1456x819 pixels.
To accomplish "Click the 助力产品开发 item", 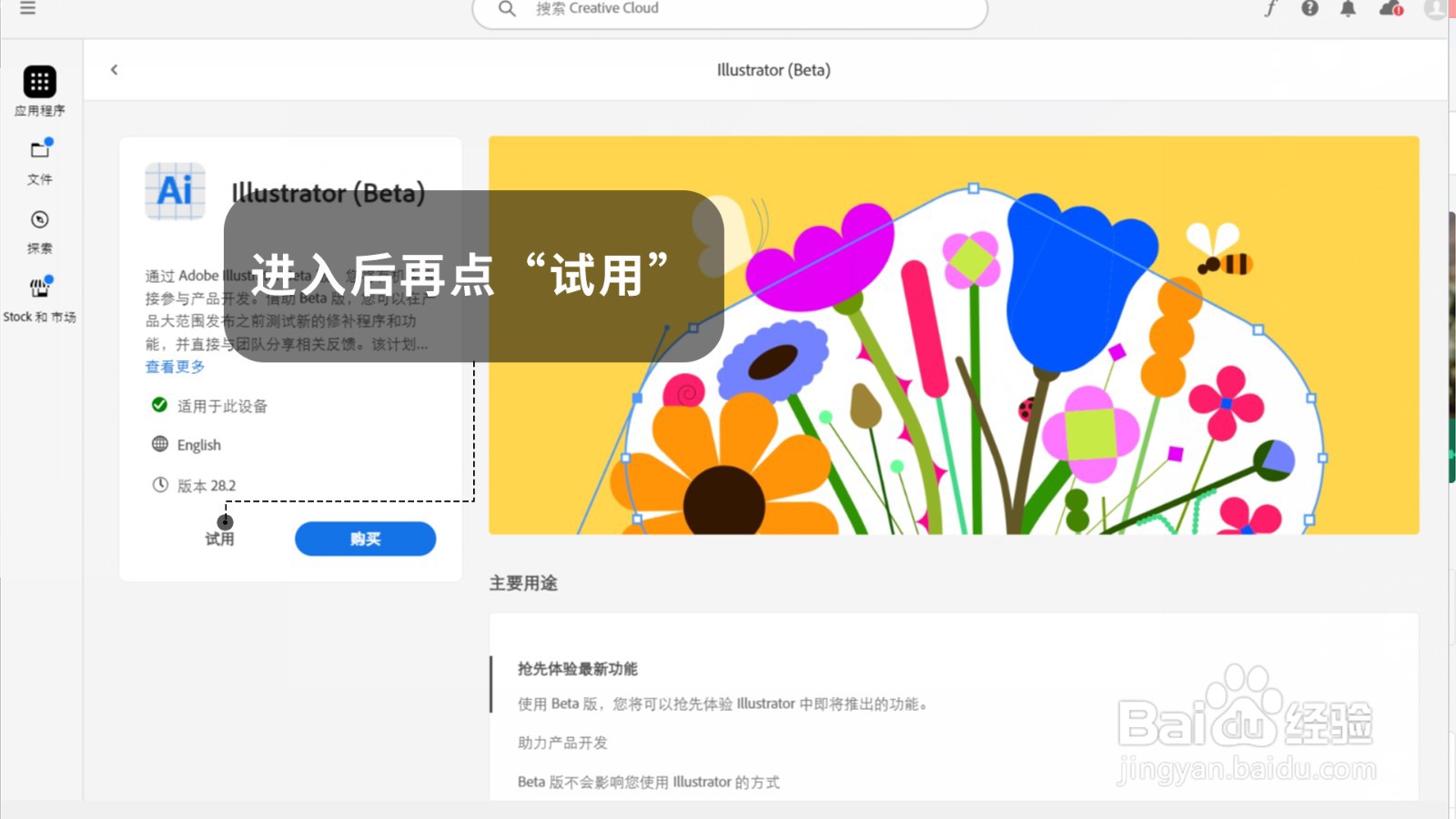I will 562,743.
